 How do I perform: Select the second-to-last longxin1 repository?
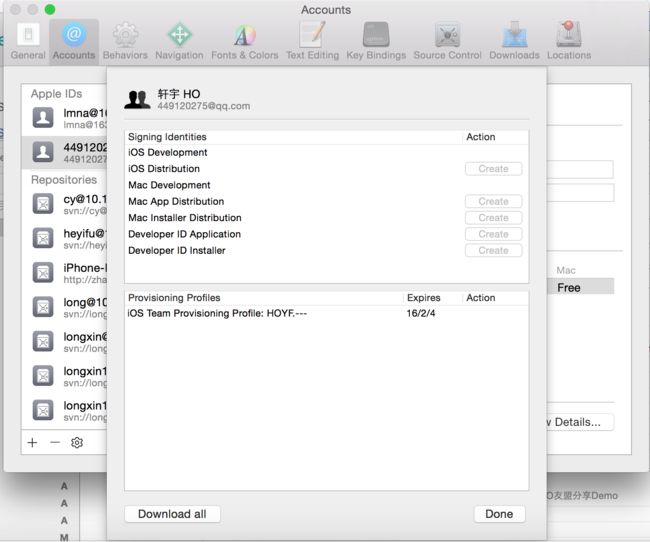[x=64, y=377]
